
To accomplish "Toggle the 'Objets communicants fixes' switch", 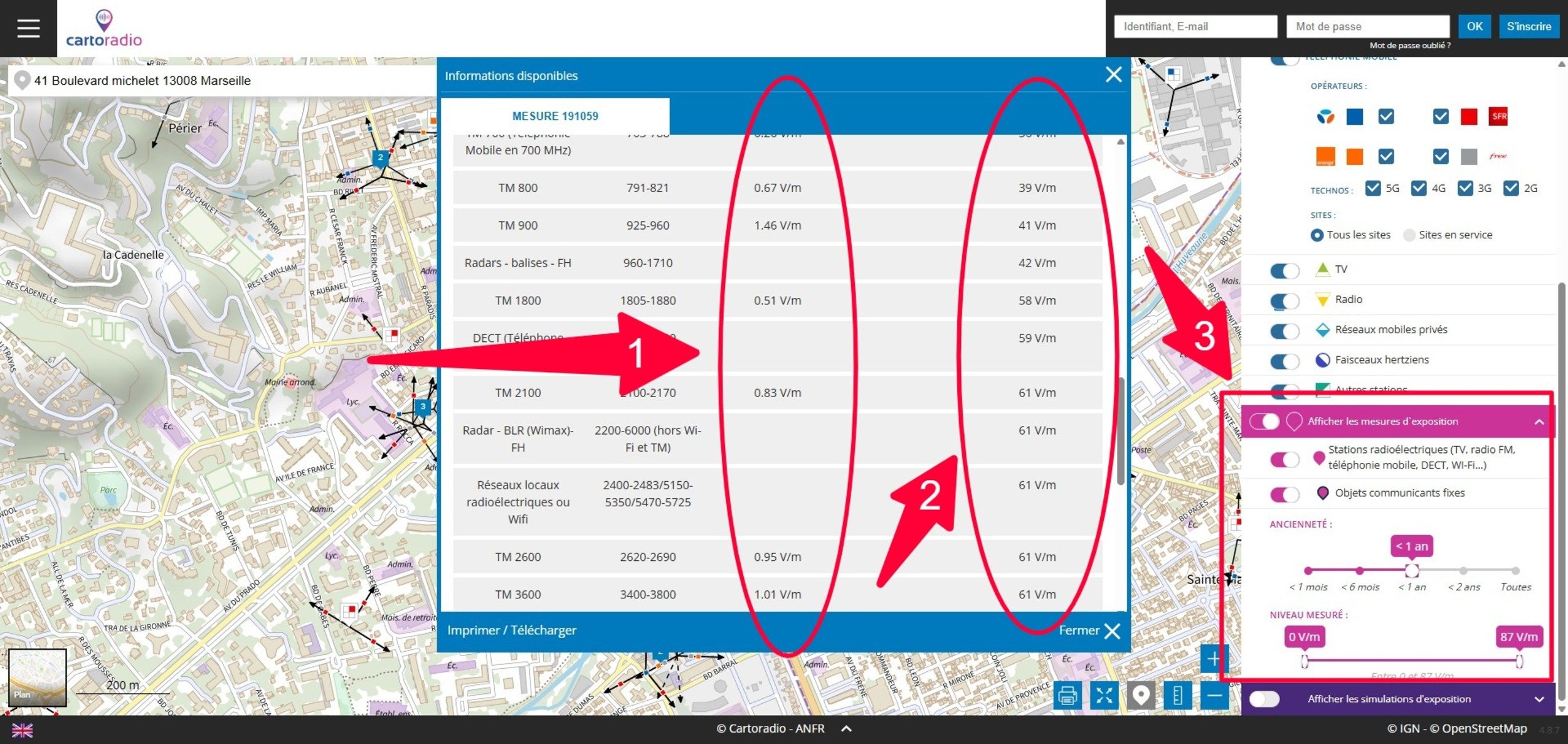I will (x=1284, y=494).
